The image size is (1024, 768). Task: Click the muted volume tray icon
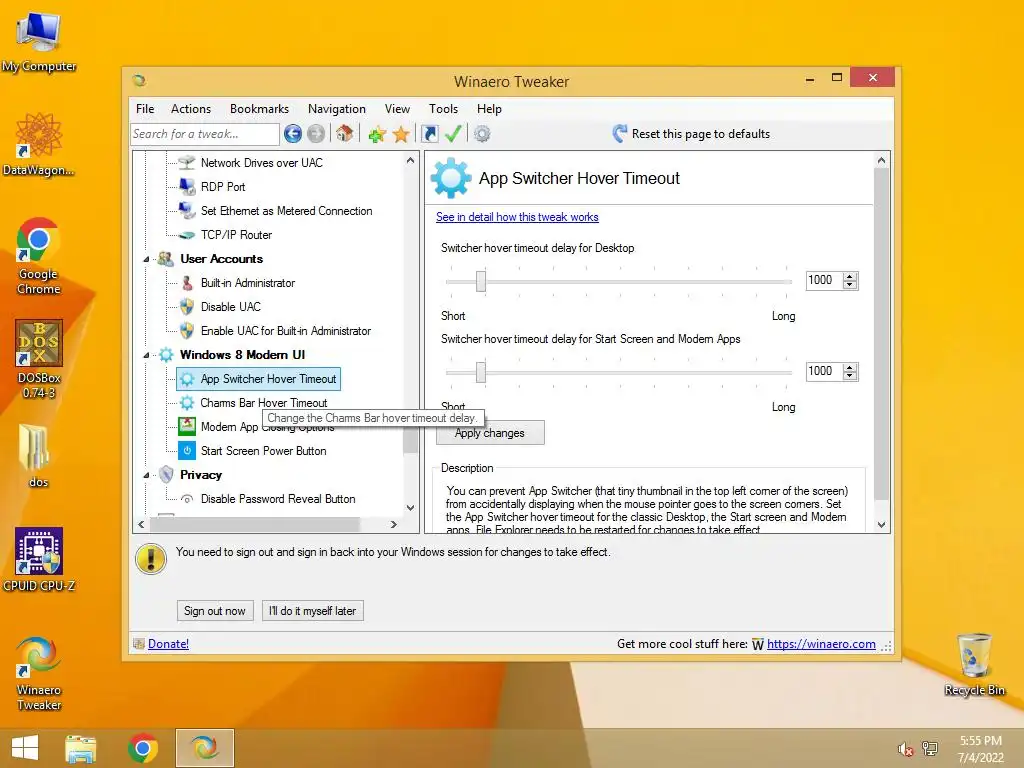(x=905, y=749)
